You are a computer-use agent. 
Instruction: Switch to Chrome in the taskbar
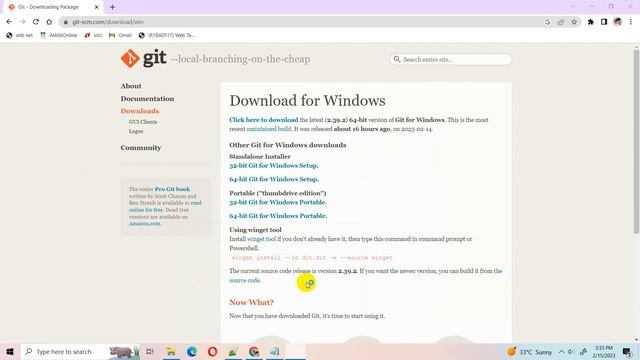tap(254, 352)
